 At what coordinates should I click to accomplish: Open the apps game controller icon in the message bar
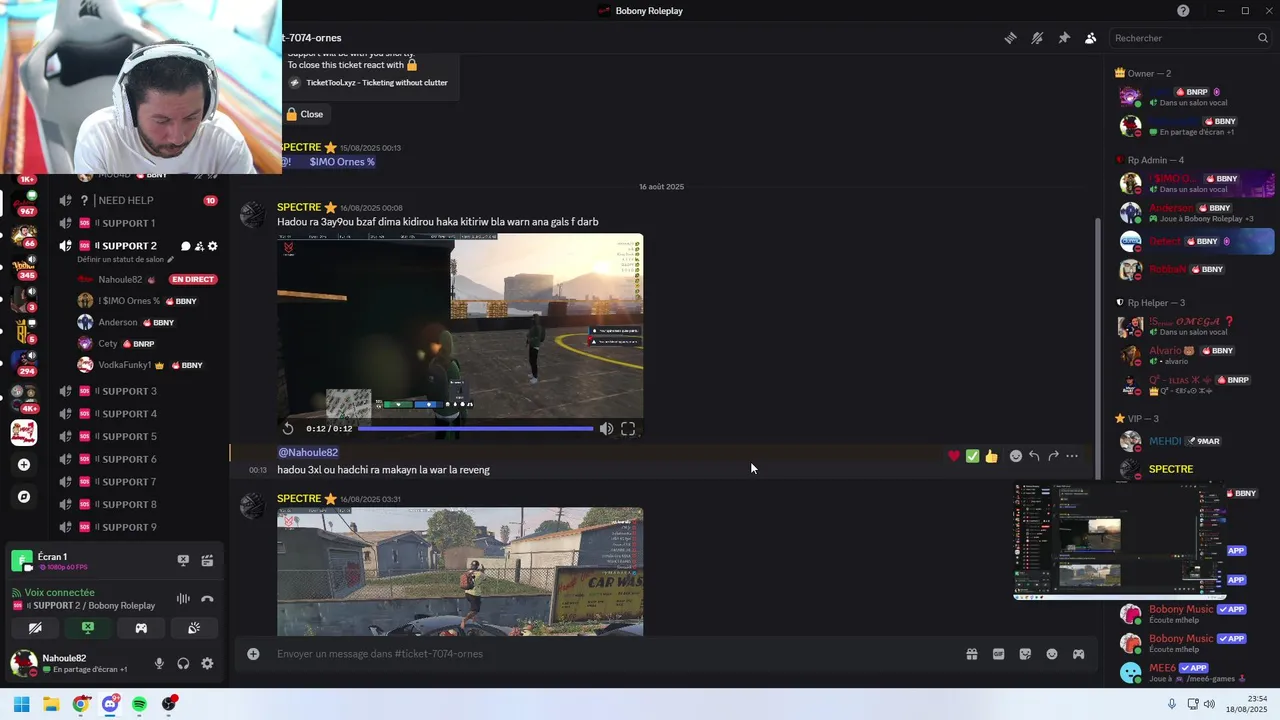[1079, 654]
